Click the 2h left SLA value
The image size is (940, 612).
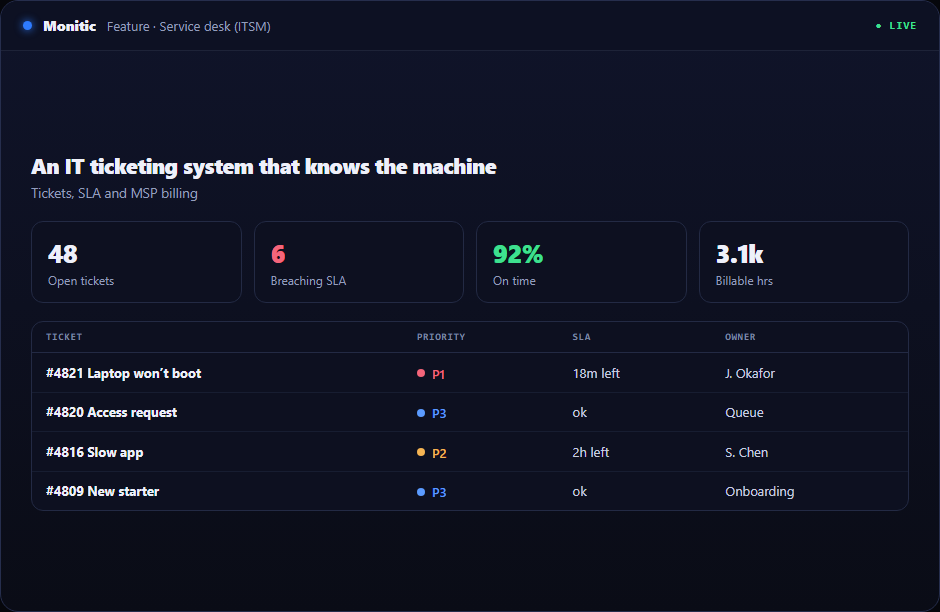click(590, 453)
